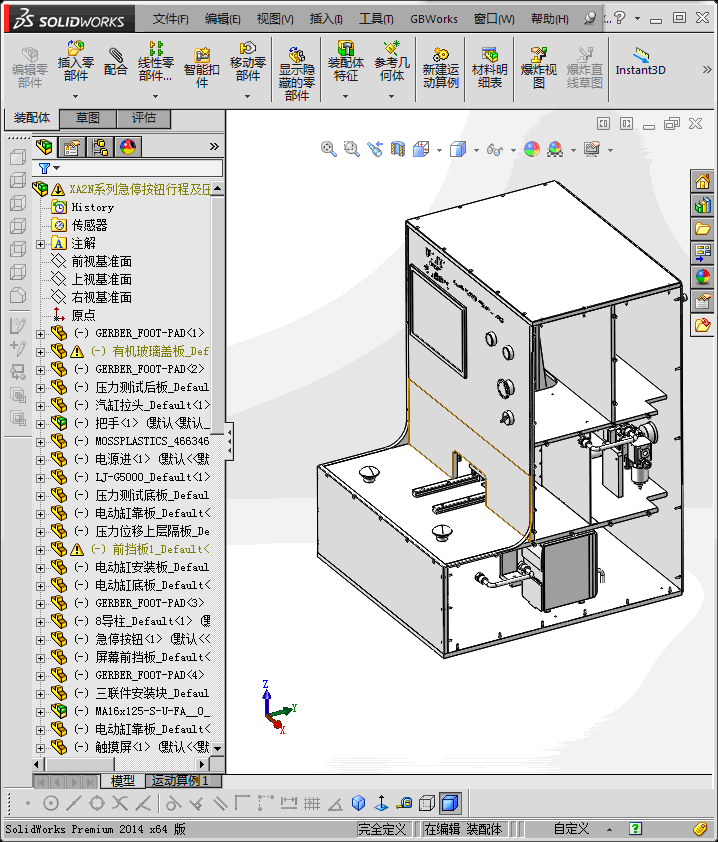Open the FeatureManager design tree tab
The width and height of the screenshot is (718, 842).
tap(45, 147)
